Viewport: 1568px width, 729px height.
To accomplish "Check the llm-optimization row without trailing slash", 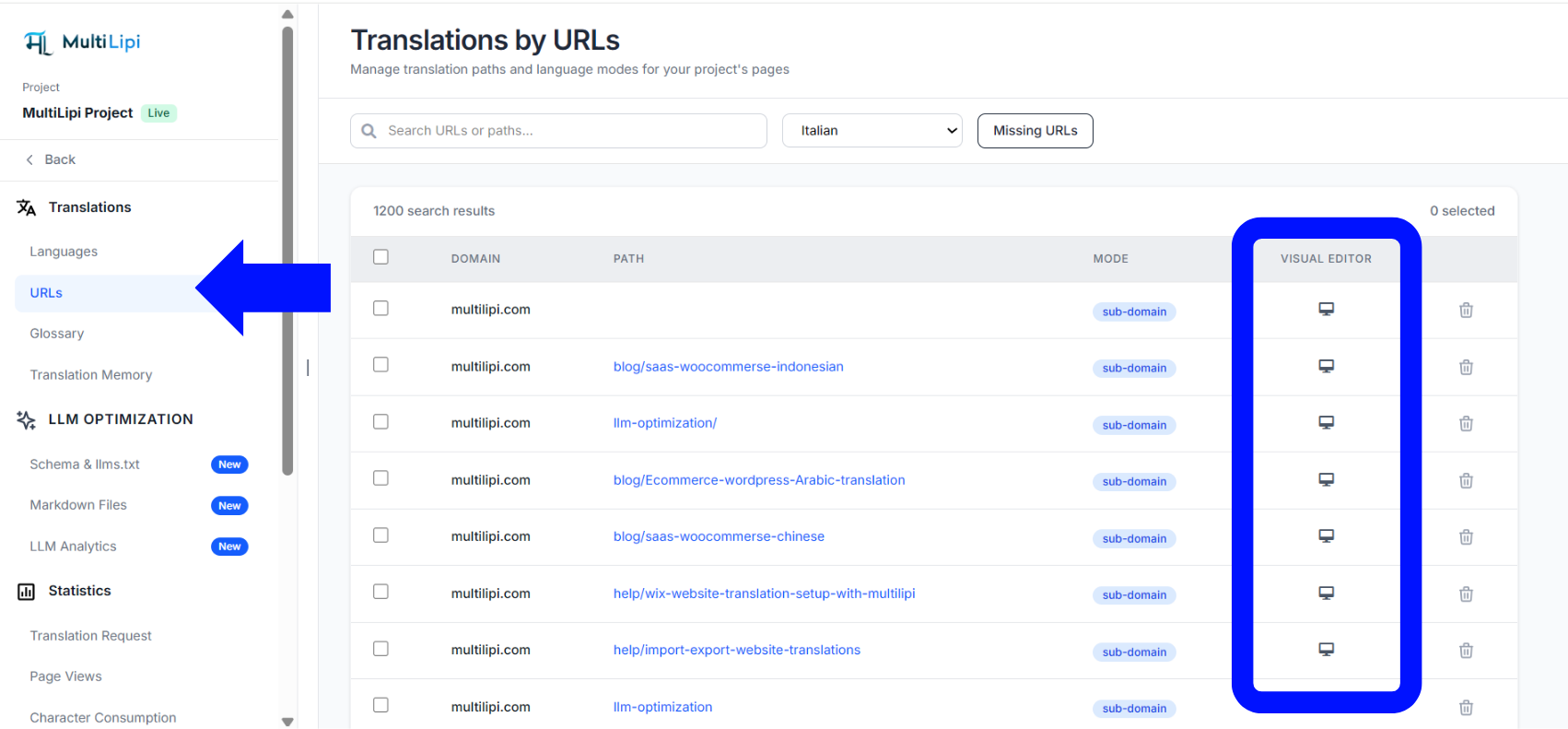I will (380, 705).
